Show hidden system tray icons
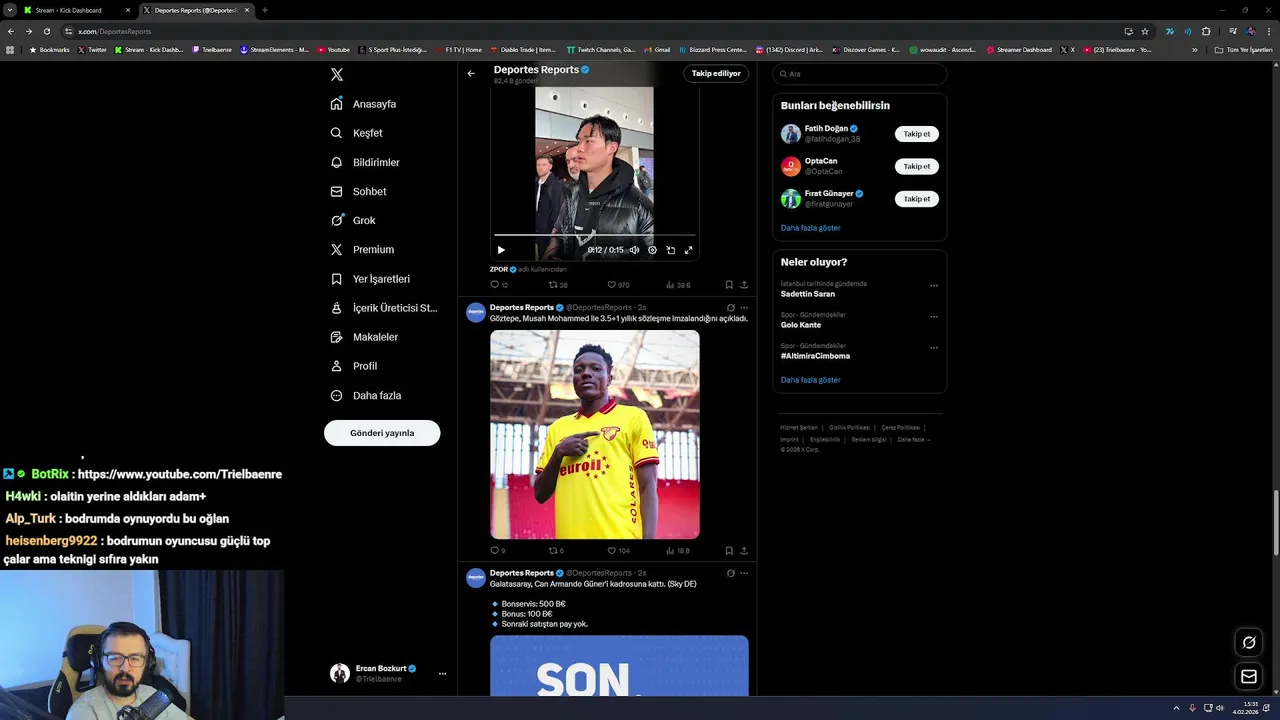1280x720 pixels. (x=1176, y=708)
